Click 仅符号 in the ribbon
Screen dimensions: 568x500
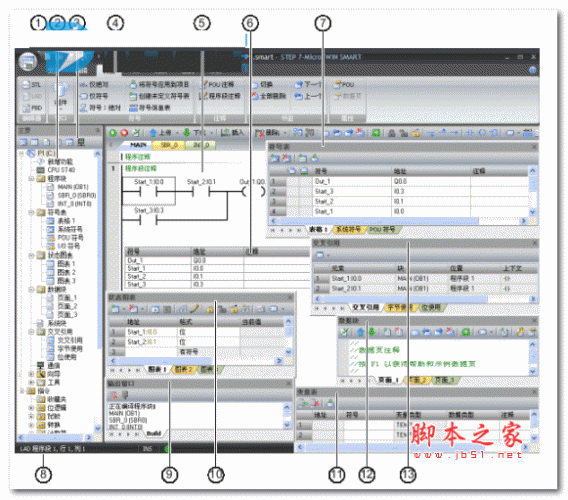tap(94, 96)
